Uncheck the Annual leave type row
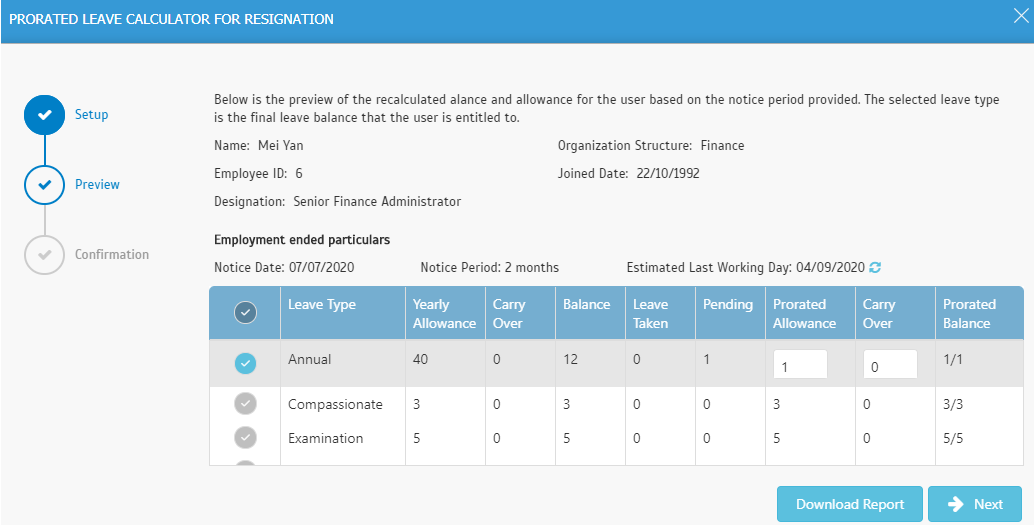The height and width of the screenshot is (532, 1034). (245, 363)
